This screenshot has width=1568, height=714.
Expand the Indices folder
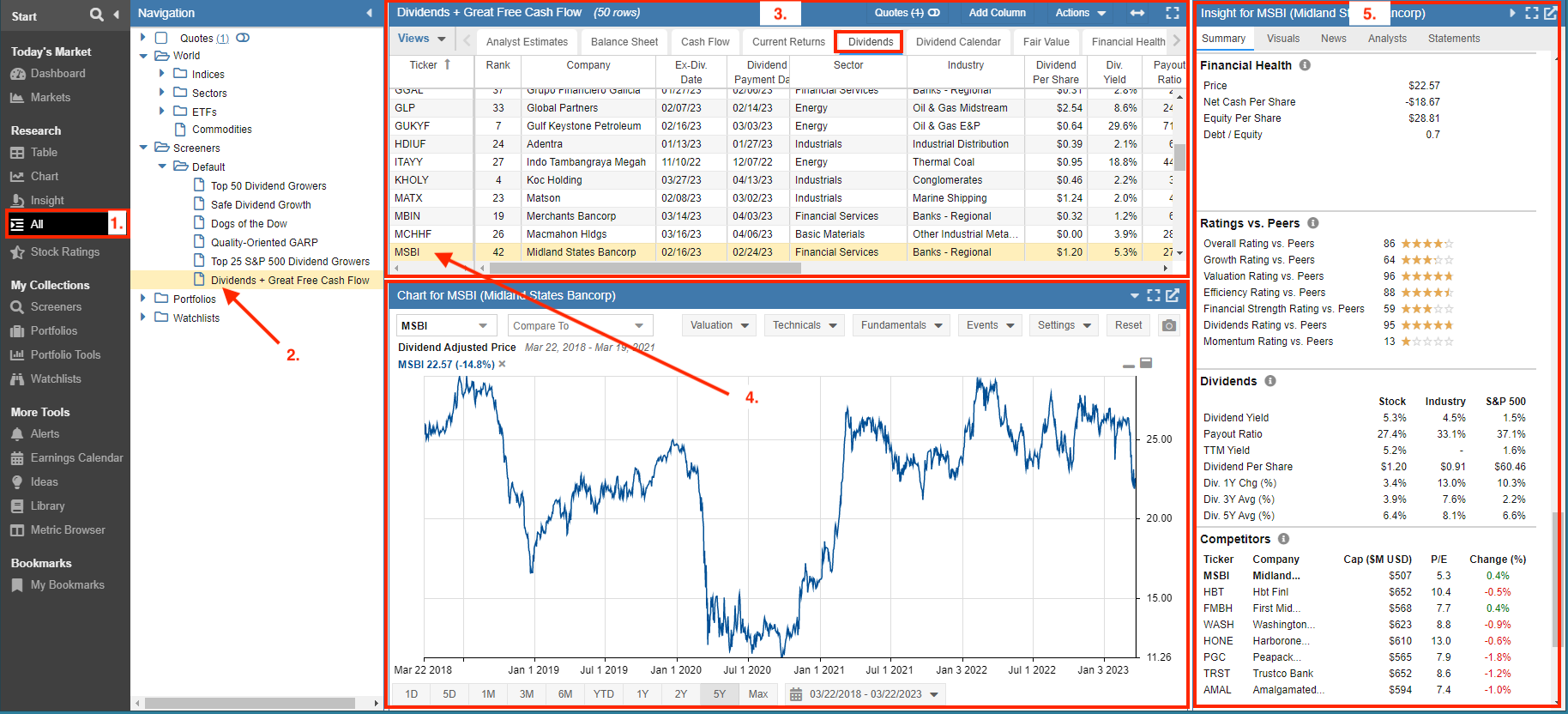tap(162, 74)
